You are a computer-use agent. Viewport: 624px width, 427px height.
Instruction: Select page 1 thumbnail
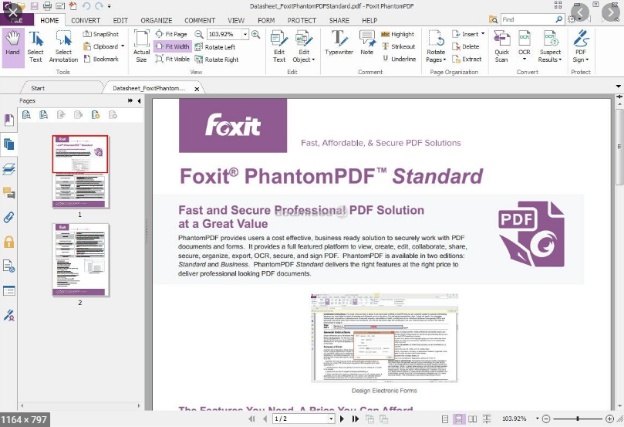pyautogui.click(x=80, y=172)
